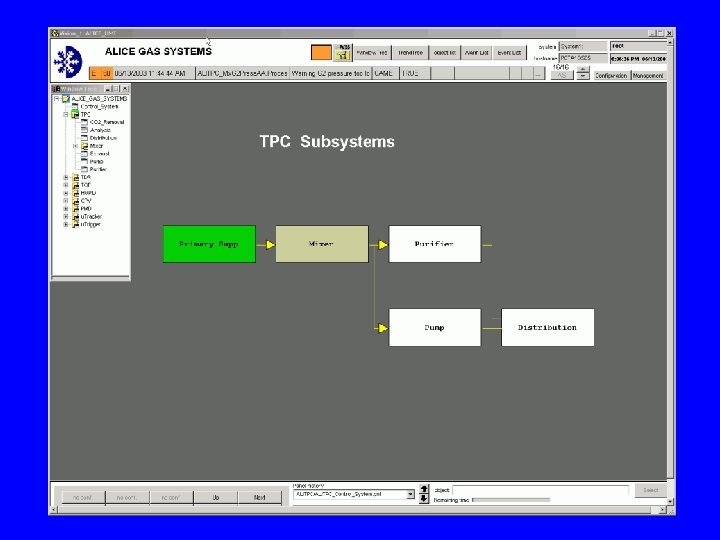Expand the PMD tree node
Viewport: 720px width, 540px height.
[x=66, y=209]
